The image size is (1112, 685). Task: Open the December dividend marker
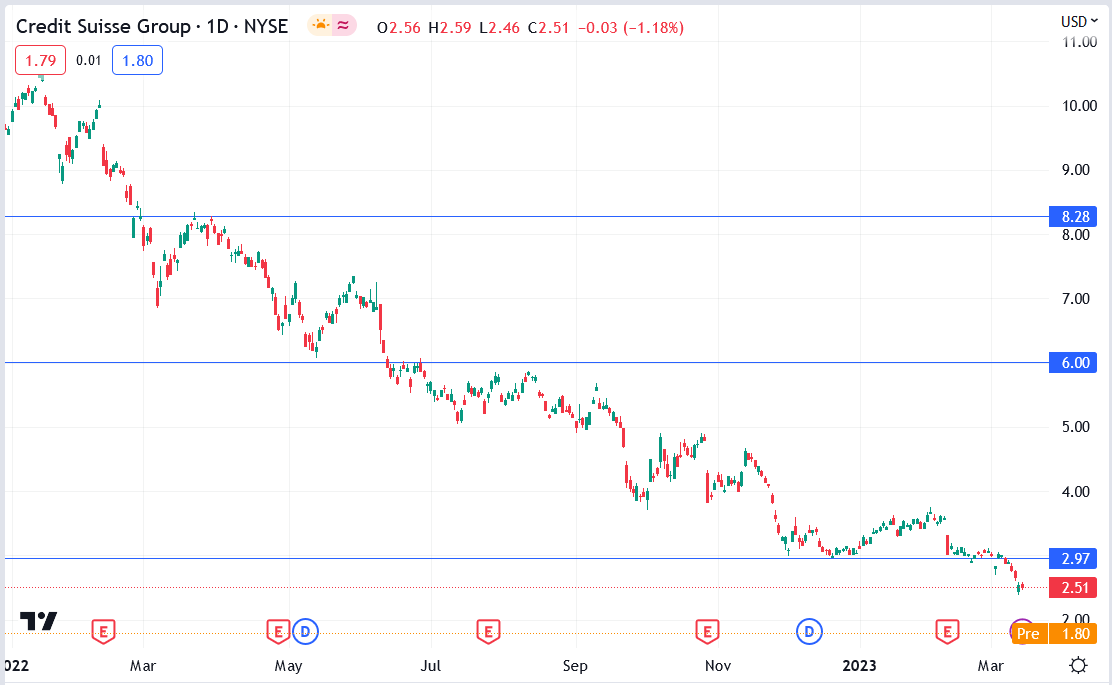[x=809, y=631]
